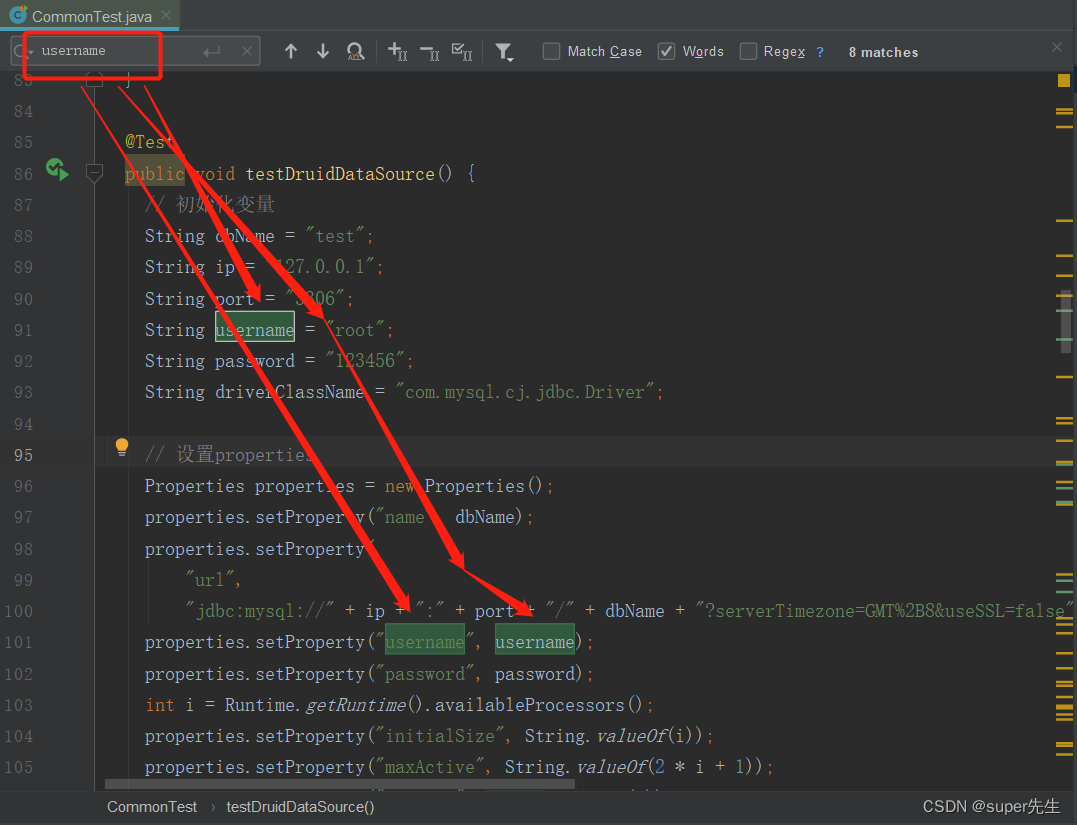Enable the Regex checkbox
Viewport: 1077px width, 825px height.
(x=748, y=52)
